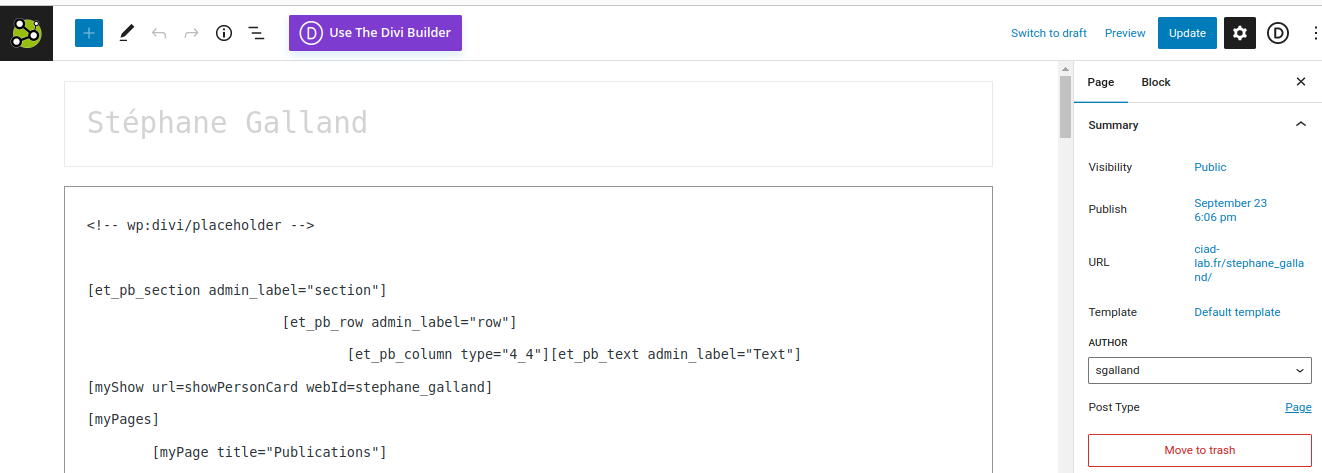The image size is (1322, 473).
Task: Move the page to trash
Action: (x=1200, y=450)
